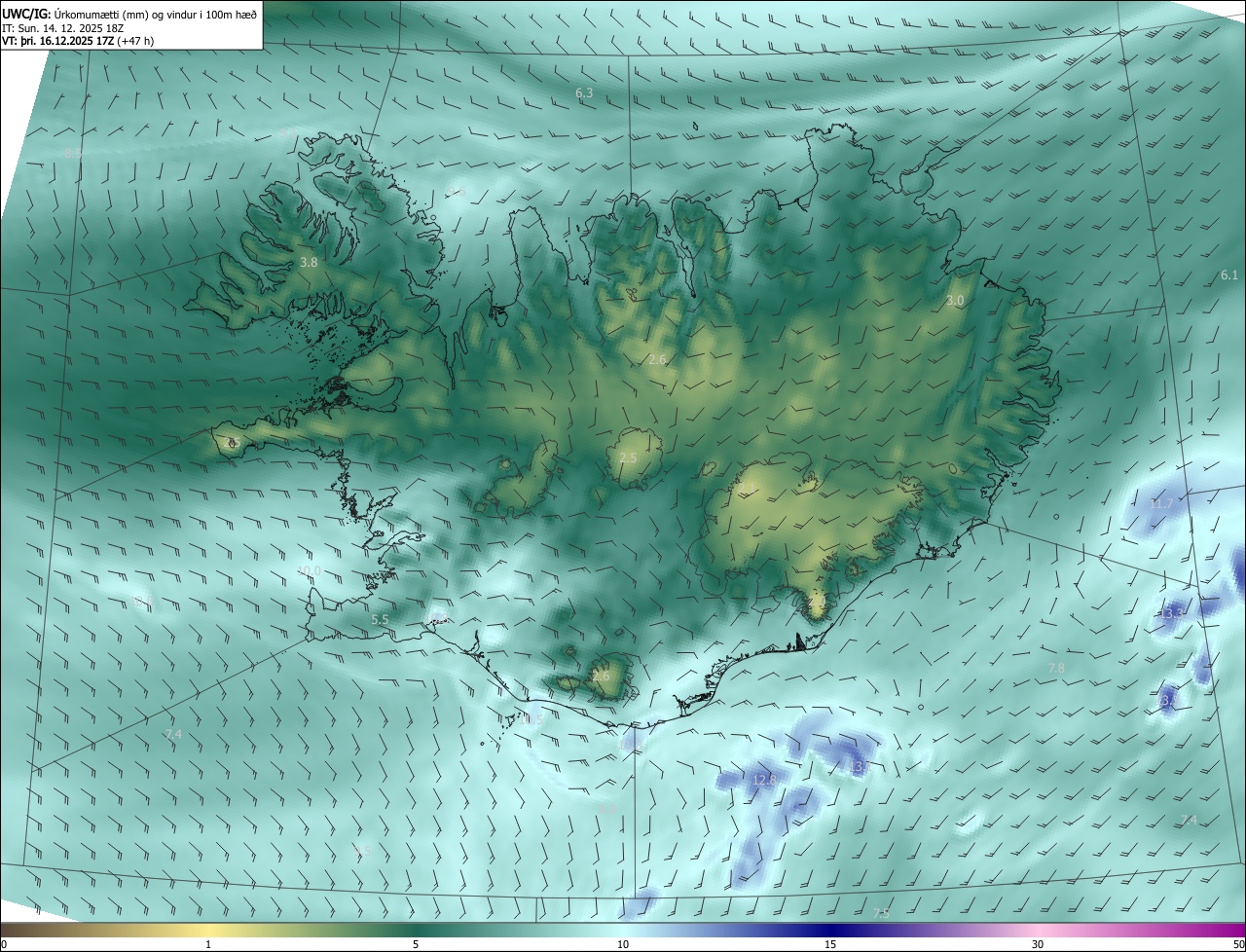Click the 5 label on the color scale
The width and height of the screenshot is (1246, 952).
coord(416,944)
